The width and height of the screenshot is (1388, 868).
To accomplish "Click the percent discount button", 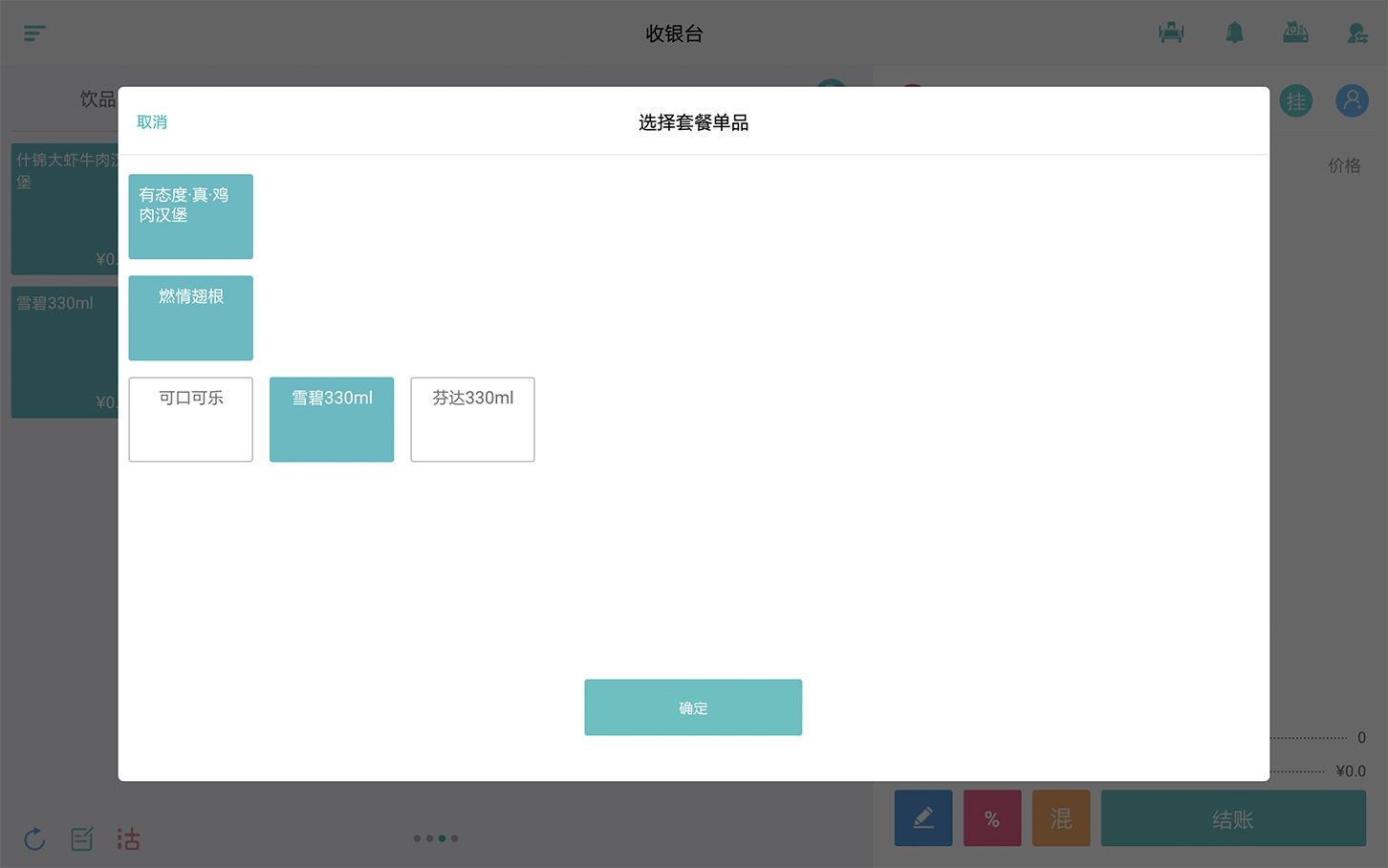I will tap(992, 818).
